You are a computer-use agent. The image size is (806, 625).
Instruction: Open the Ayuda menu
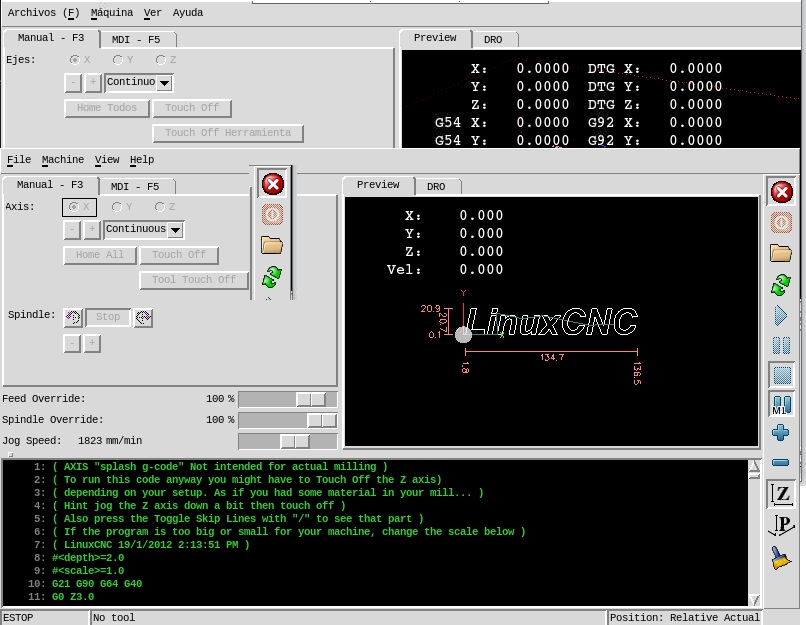click(188, 12)
